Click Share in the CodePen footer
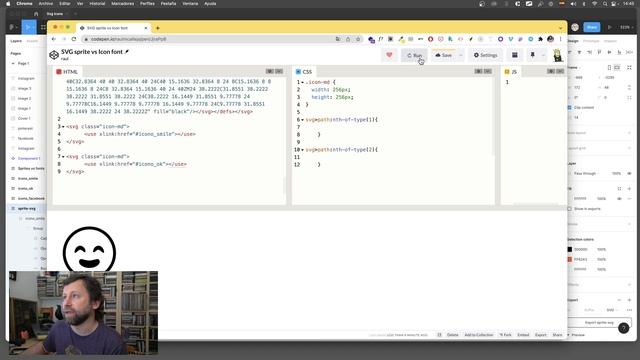The image size is (640, 360). click(557, 335)
